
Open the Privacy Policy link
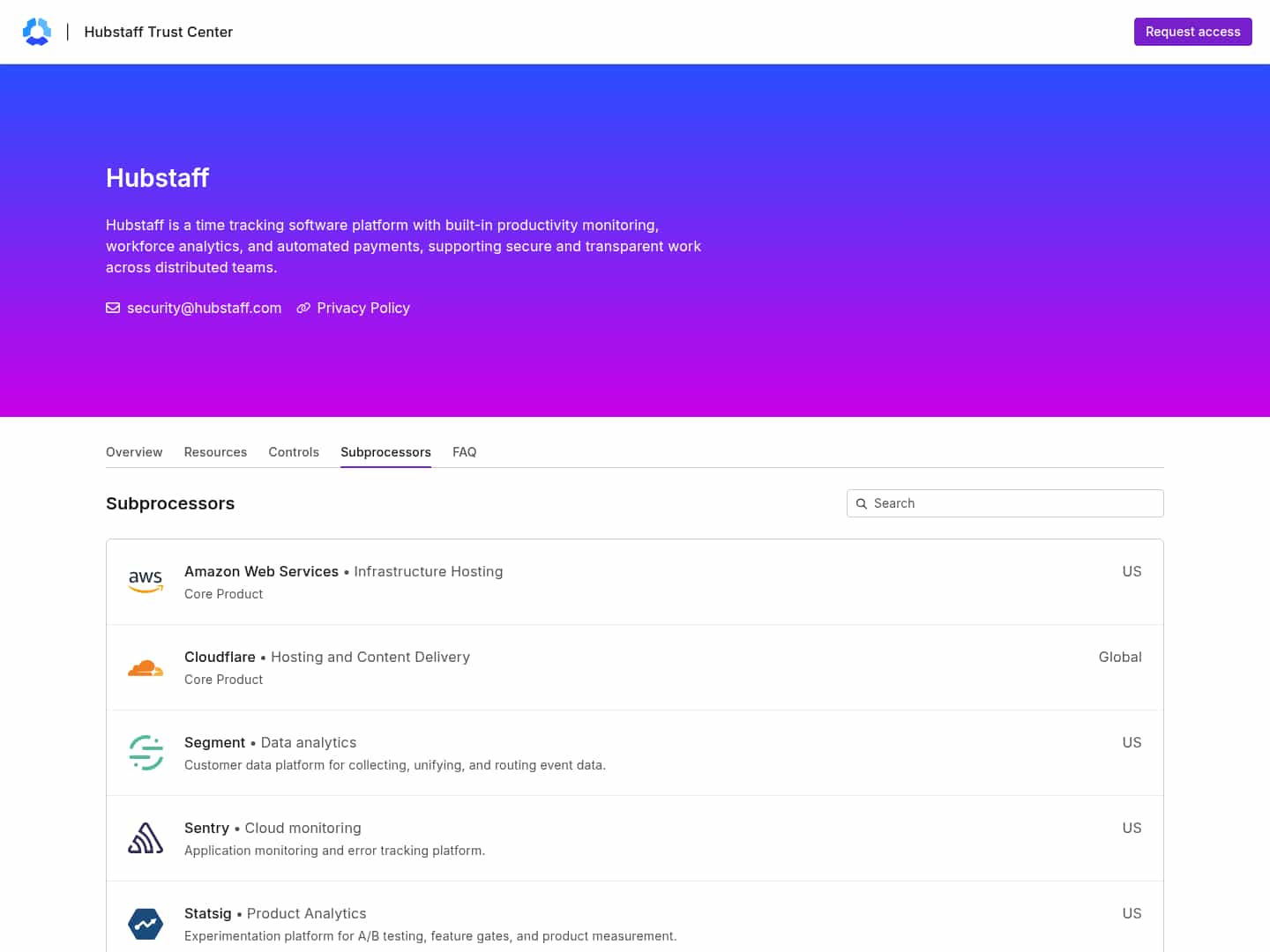(x=363, y=308)
